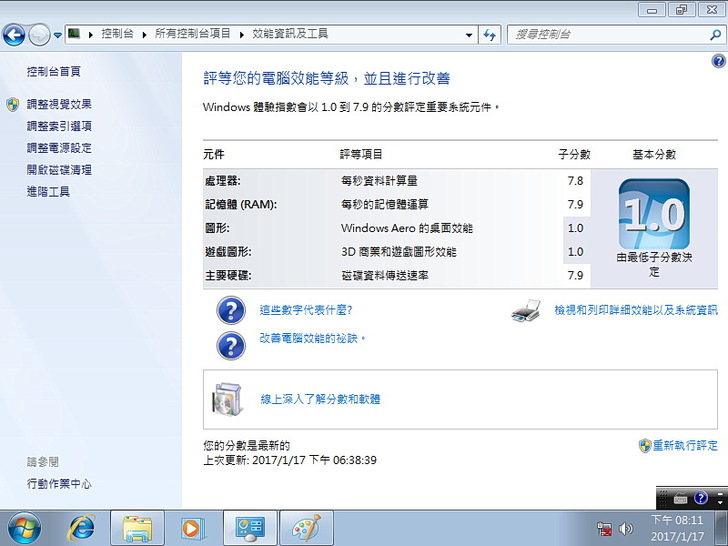Open 調整索引選項 link

click(x=59, y=126)
